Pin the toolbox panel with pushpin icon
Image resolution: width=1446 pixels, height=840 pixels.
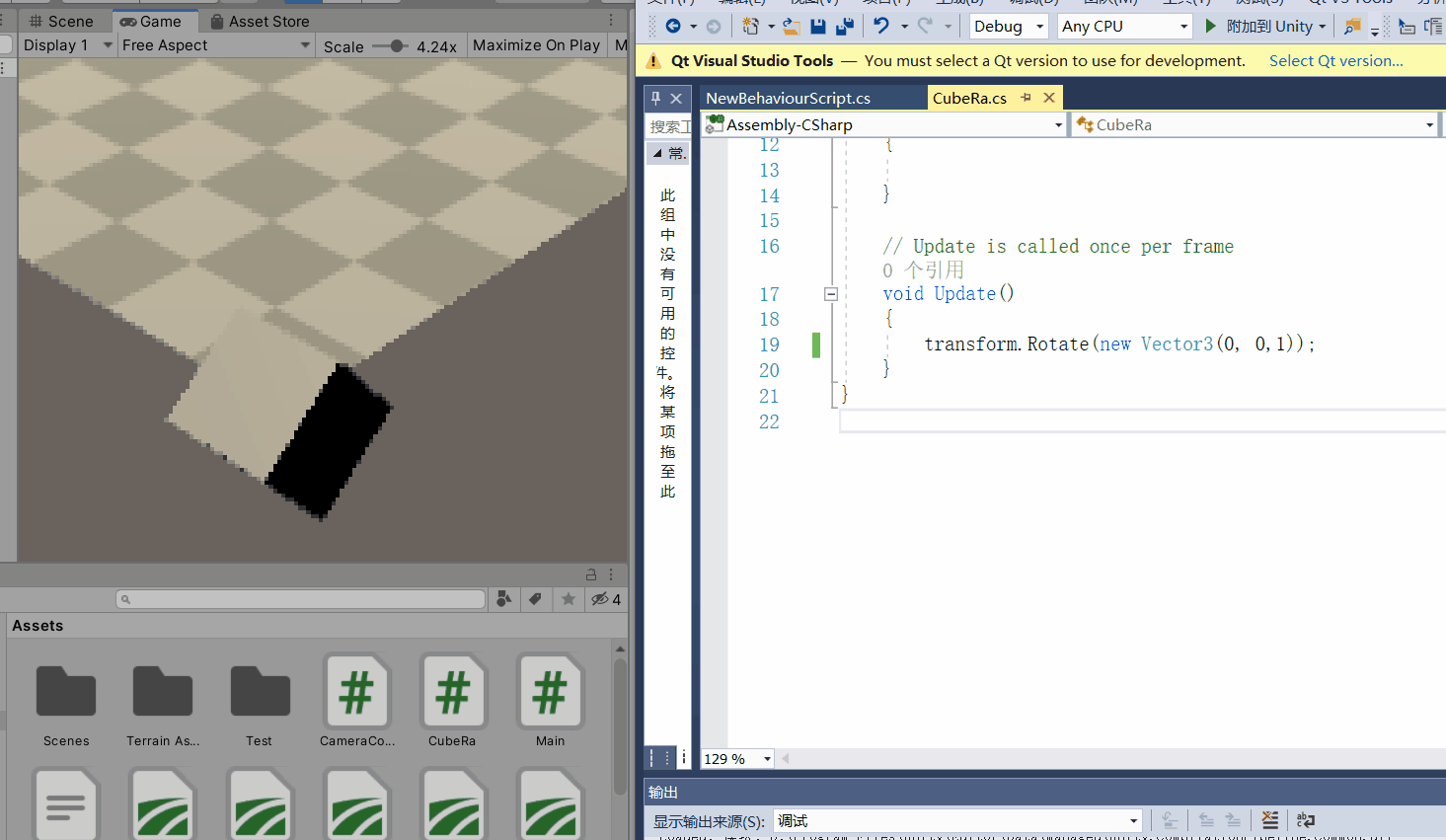[x=655, y=98]
